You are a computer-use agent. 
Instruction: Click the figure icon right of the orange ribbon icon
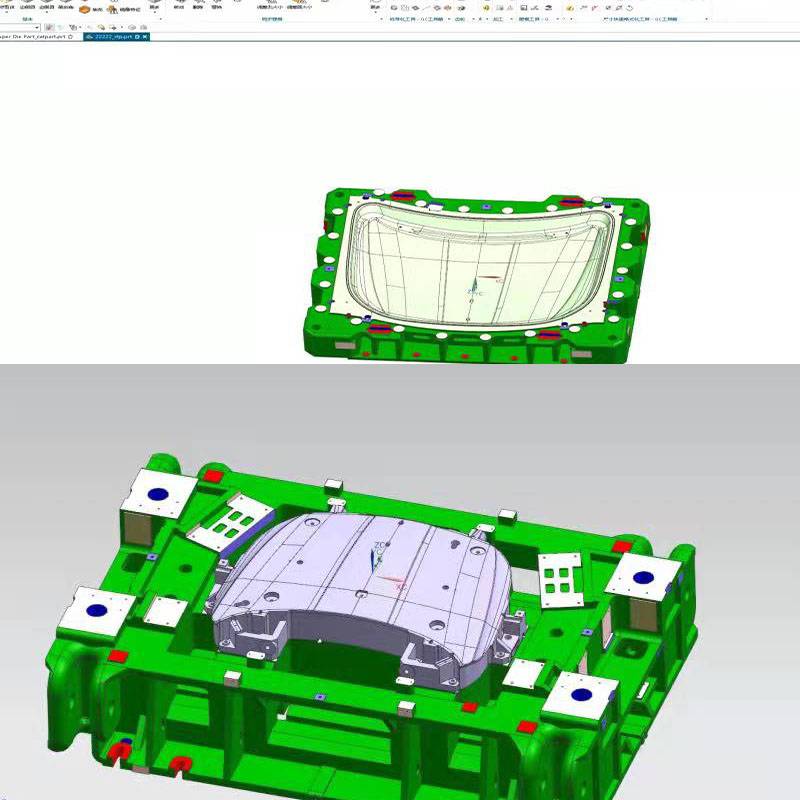pos(112,8)
